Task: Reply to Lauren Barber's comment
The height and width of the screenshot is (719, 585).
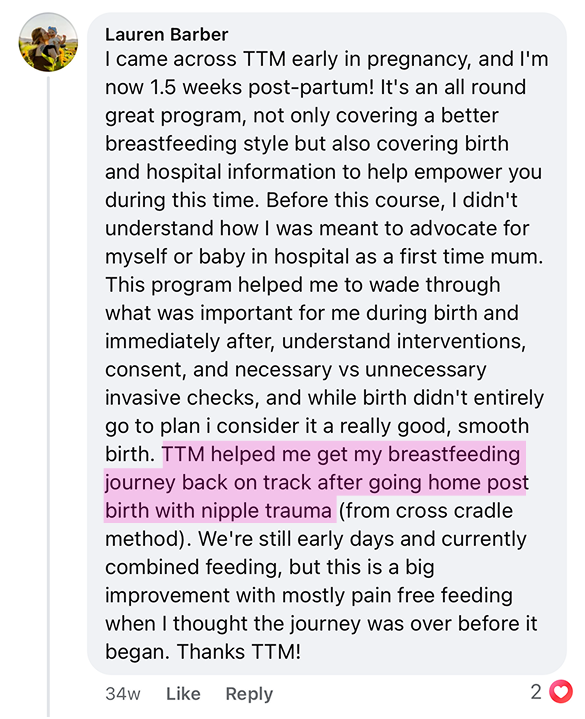Action: click(249, 694)
